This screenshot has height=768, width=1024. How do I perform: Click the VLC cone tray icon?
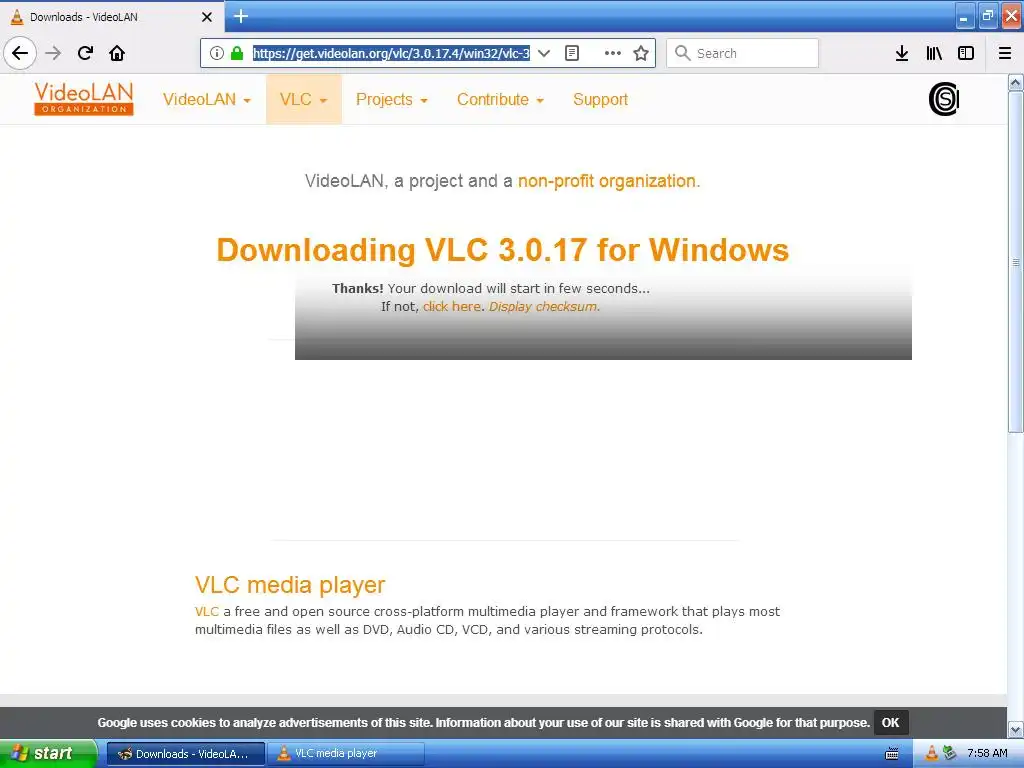pos(931,753)
